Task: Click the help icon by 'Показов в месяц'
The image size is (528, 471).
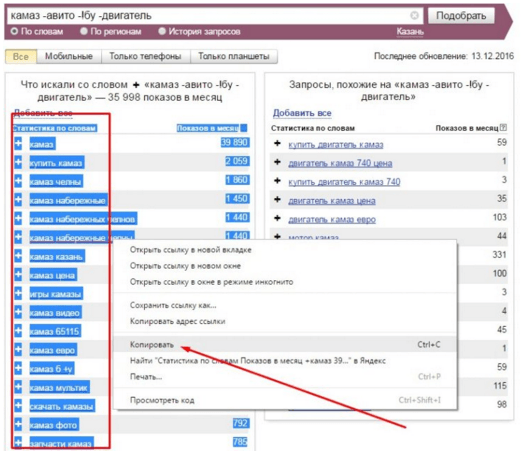Action: click(x=503, y=128)
